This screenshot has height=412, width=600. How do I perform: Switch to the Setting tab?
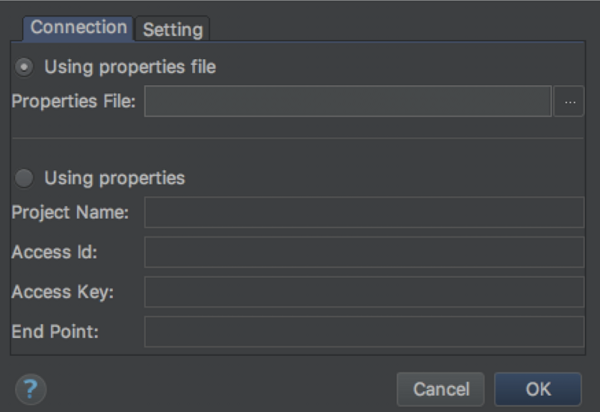point(173,29)
